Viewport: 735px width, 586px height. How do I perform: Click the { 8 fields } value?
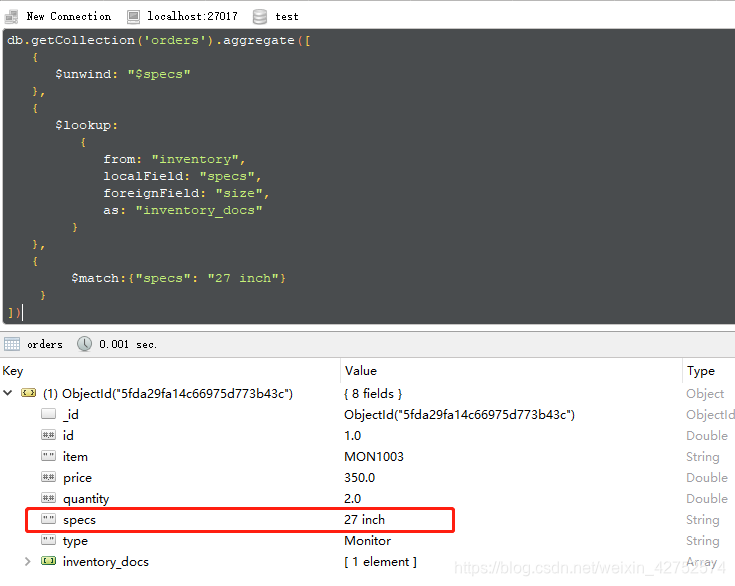373,393
